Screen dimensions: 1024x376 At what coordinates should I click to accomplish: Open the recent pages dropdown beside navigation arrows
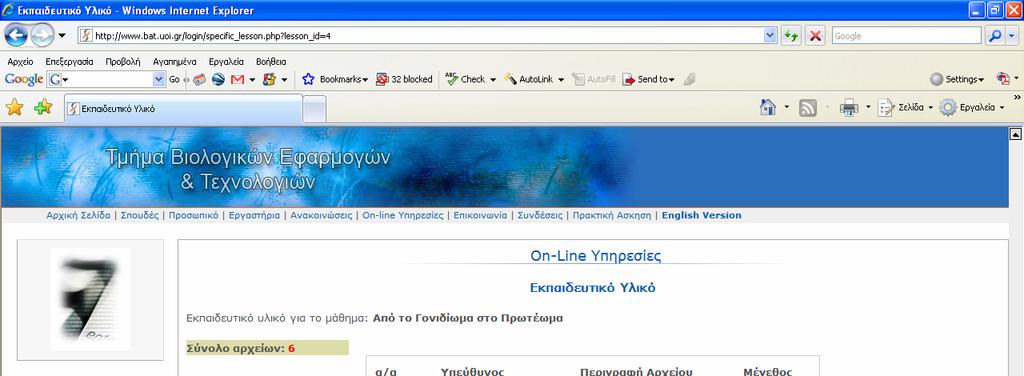[x=62, y=35]
